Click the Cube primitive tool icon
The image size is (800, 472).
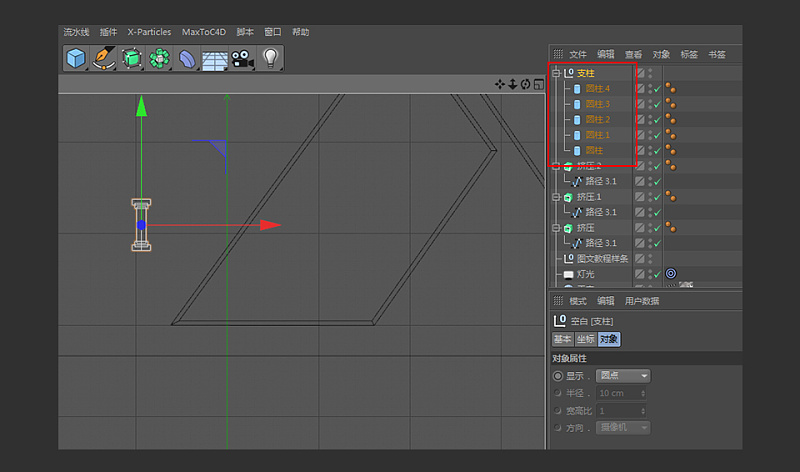(x=76, y=58)
